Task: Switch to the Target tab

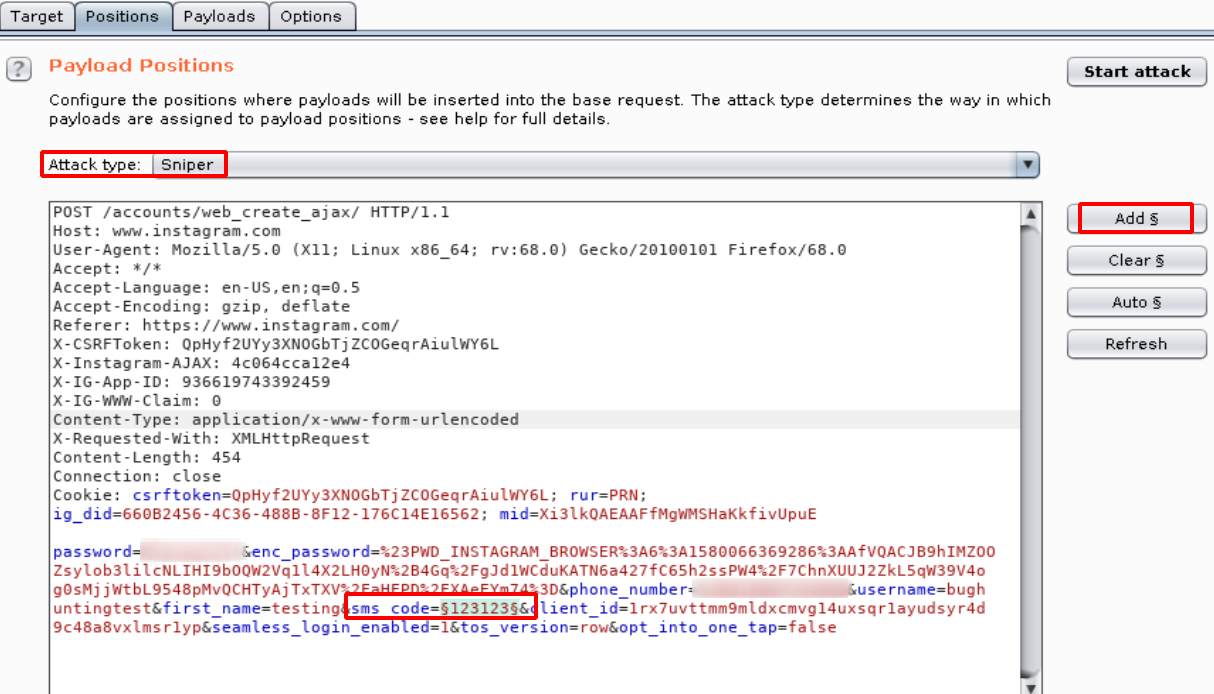Action: point(37,16)
